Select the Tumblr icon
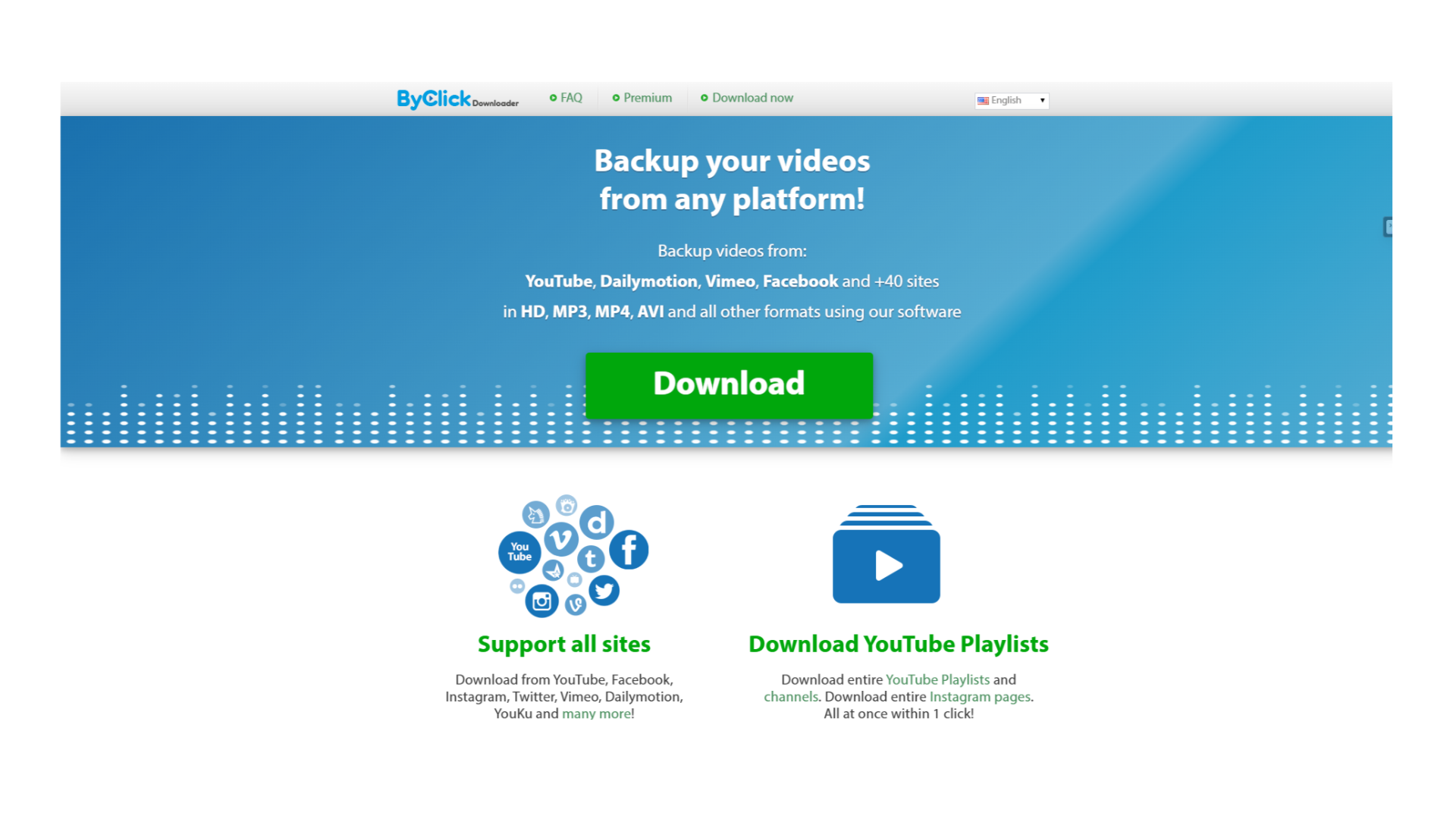 click(x=591, y=559)
